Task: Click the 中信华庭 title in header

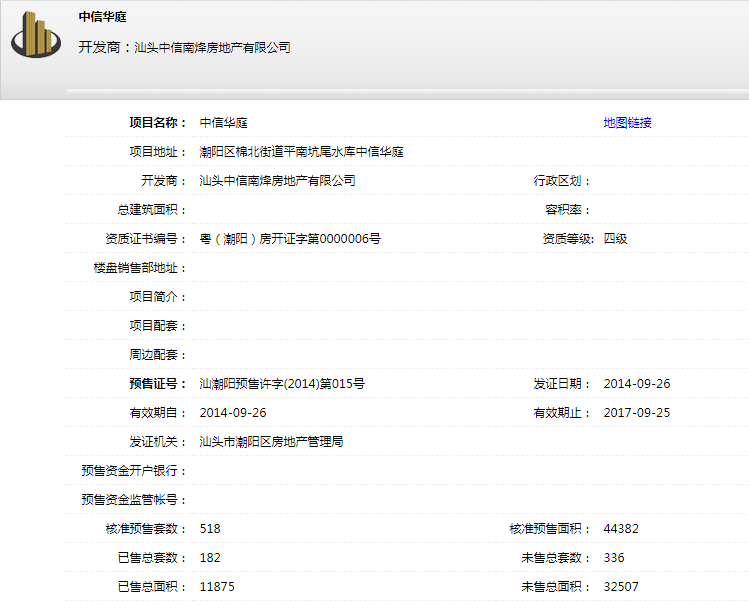Action: pos(102,17)
